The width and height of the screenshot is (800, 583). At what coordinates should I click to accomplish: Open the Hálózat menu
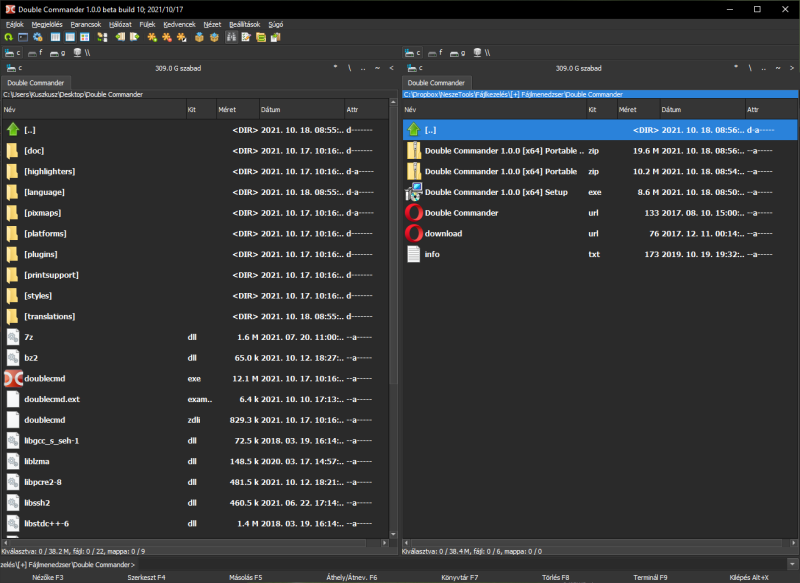(x=120, y=24)
